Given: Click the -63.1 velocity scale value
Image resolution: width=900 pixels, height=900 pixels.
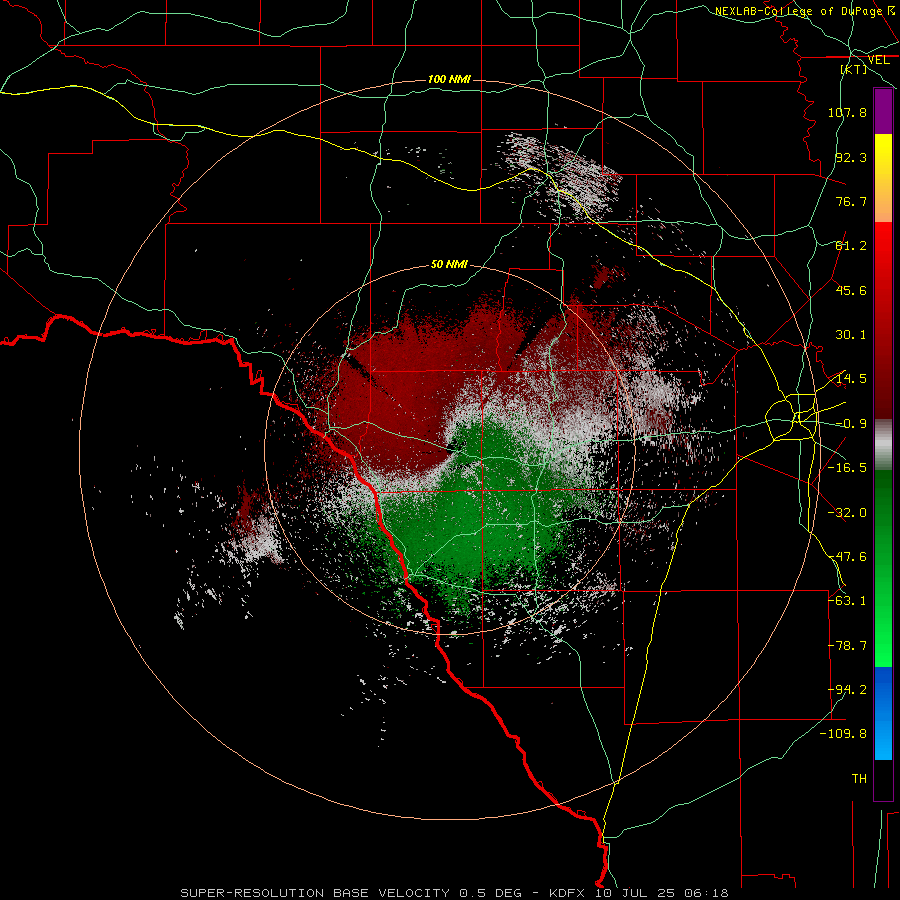Looking at the screenshot, I should (x=847, y=601).
